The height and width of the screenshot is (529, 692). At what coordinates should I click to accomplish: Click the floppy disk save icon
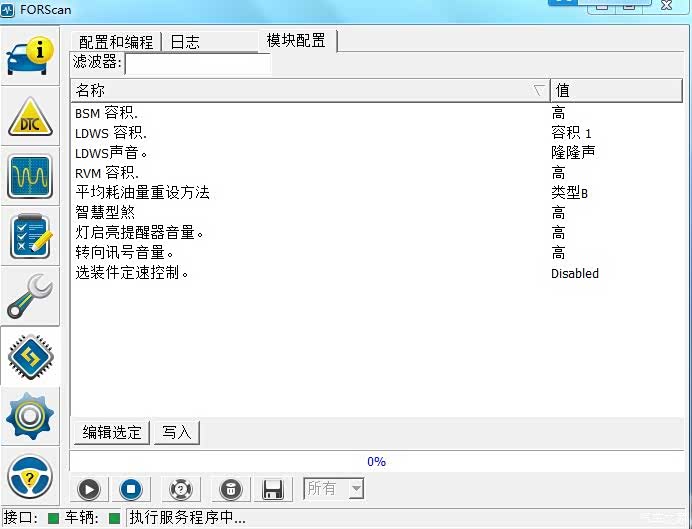coord(273,489)
